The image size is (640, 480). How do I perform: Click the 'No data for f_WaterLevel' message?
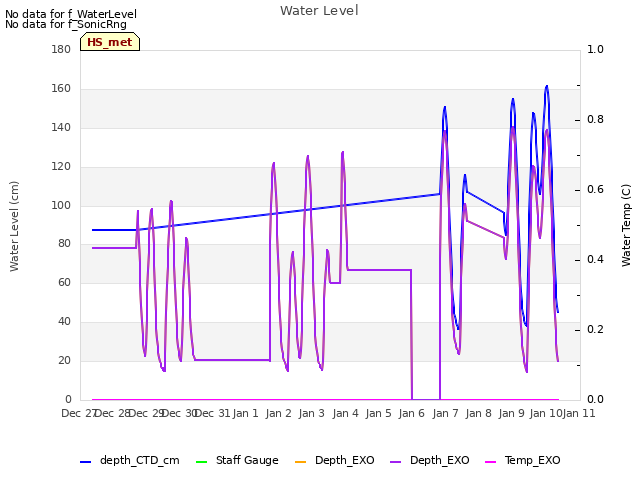71,14
